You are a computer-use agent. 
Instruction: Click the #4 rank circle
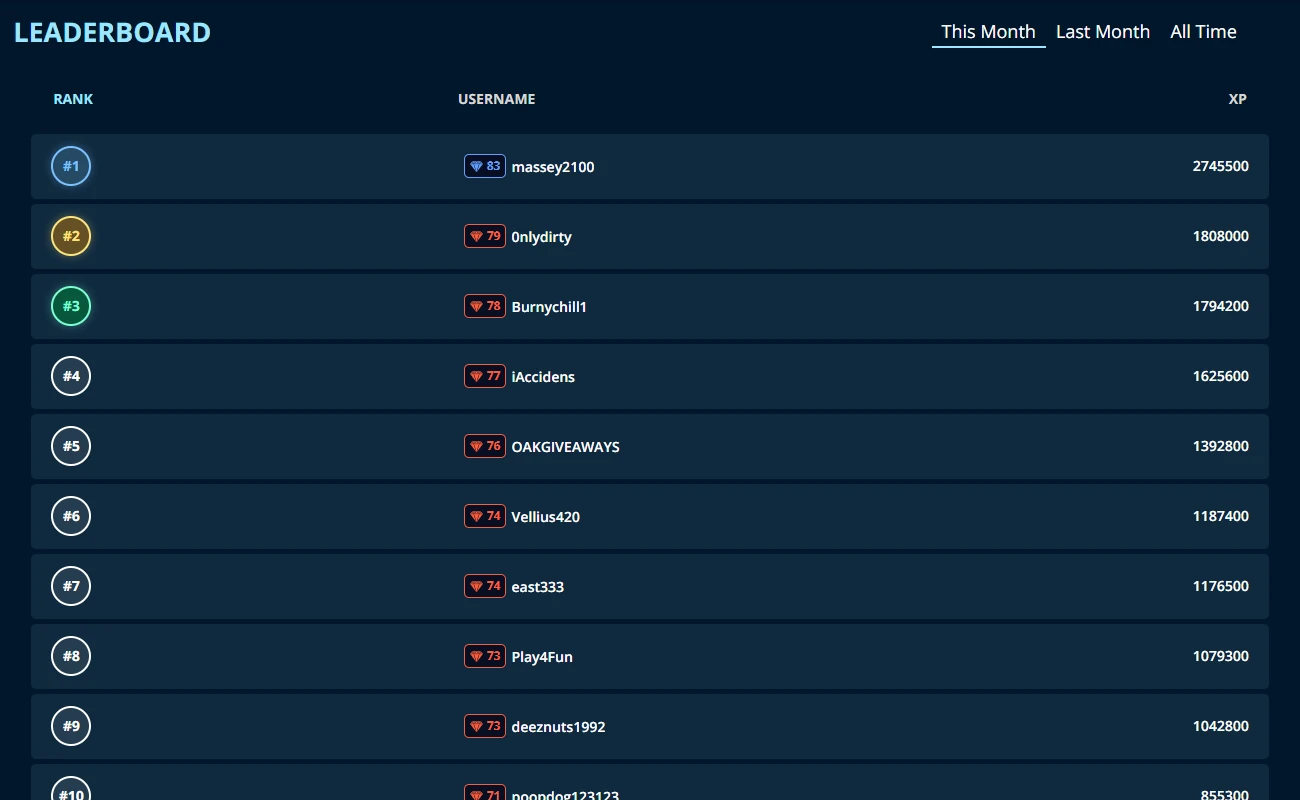71,376
